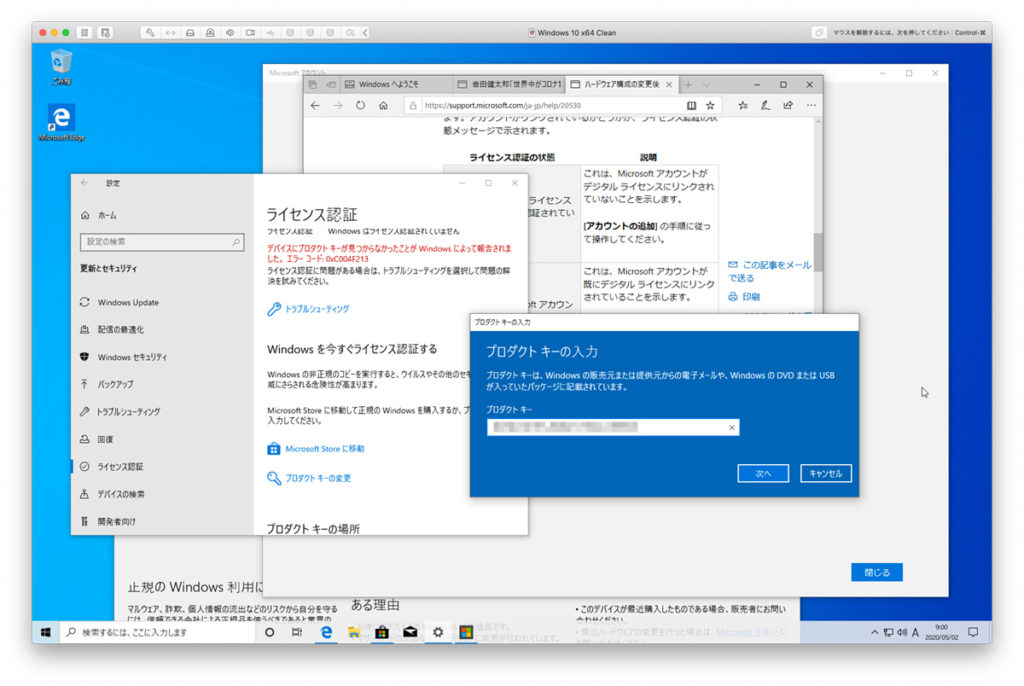Screen dimensions: 1024x686
Task: Switch to 'Windows へようこそ' tab
Action: click(x=390, y=85)
